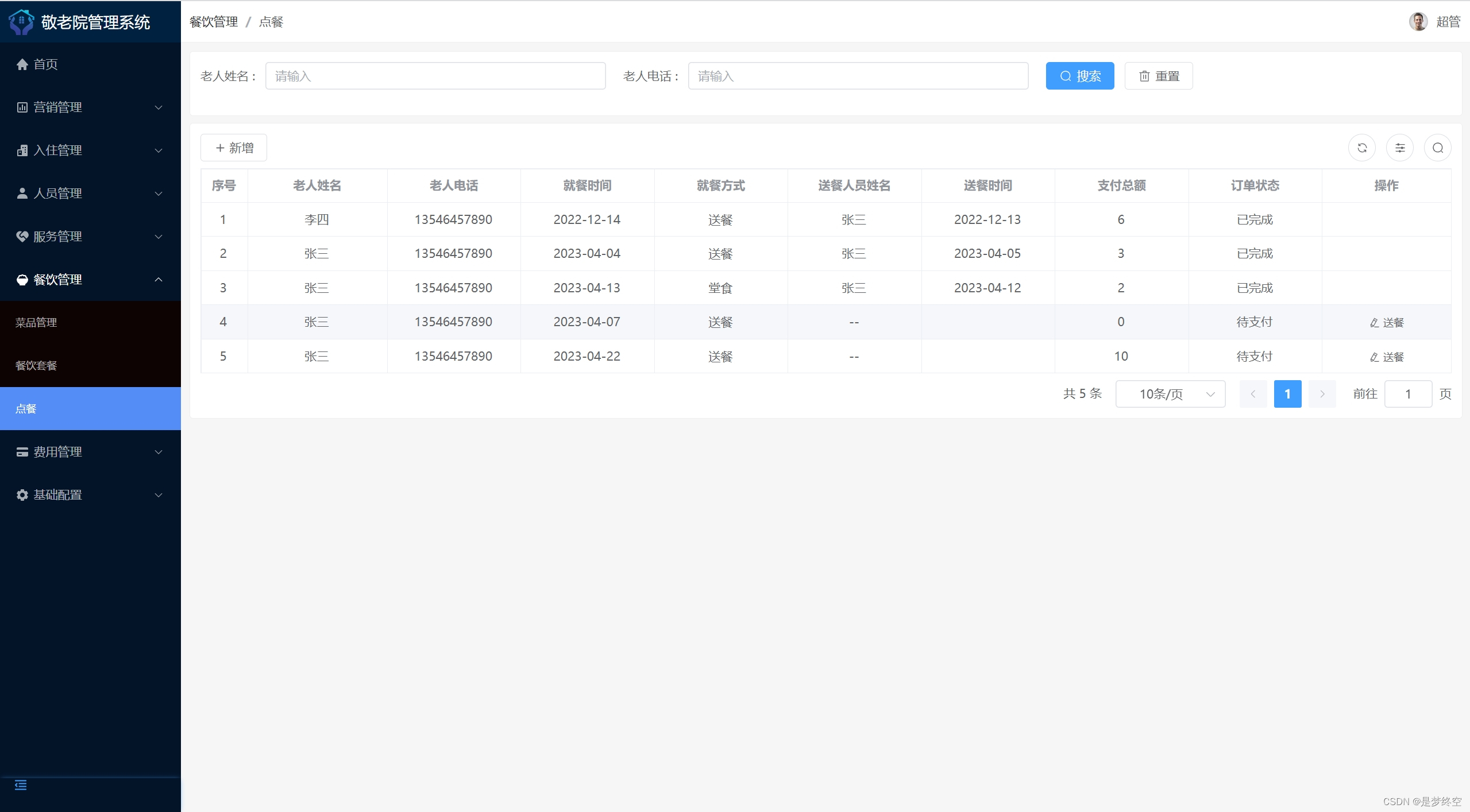This screenshot has height=812, width=1470.
Task: Click the 基础配置 gear icon
Action: coord(22,495)
